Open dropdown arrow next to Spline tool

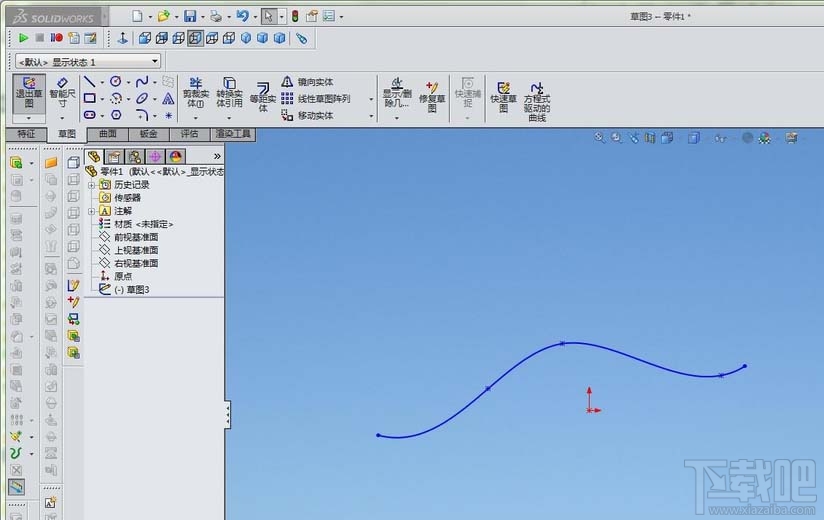(154, 82)
